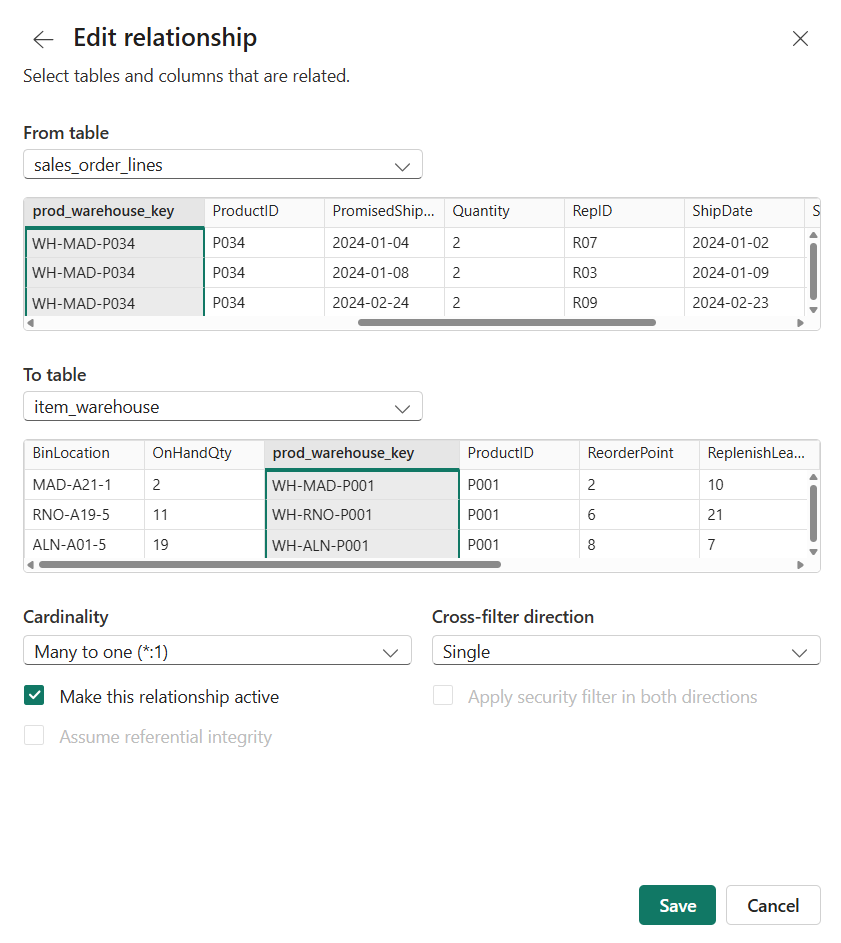This screenshot has height=943, width=841.
Task: Select PromisedShip... column header
Action: click(384, 212)
